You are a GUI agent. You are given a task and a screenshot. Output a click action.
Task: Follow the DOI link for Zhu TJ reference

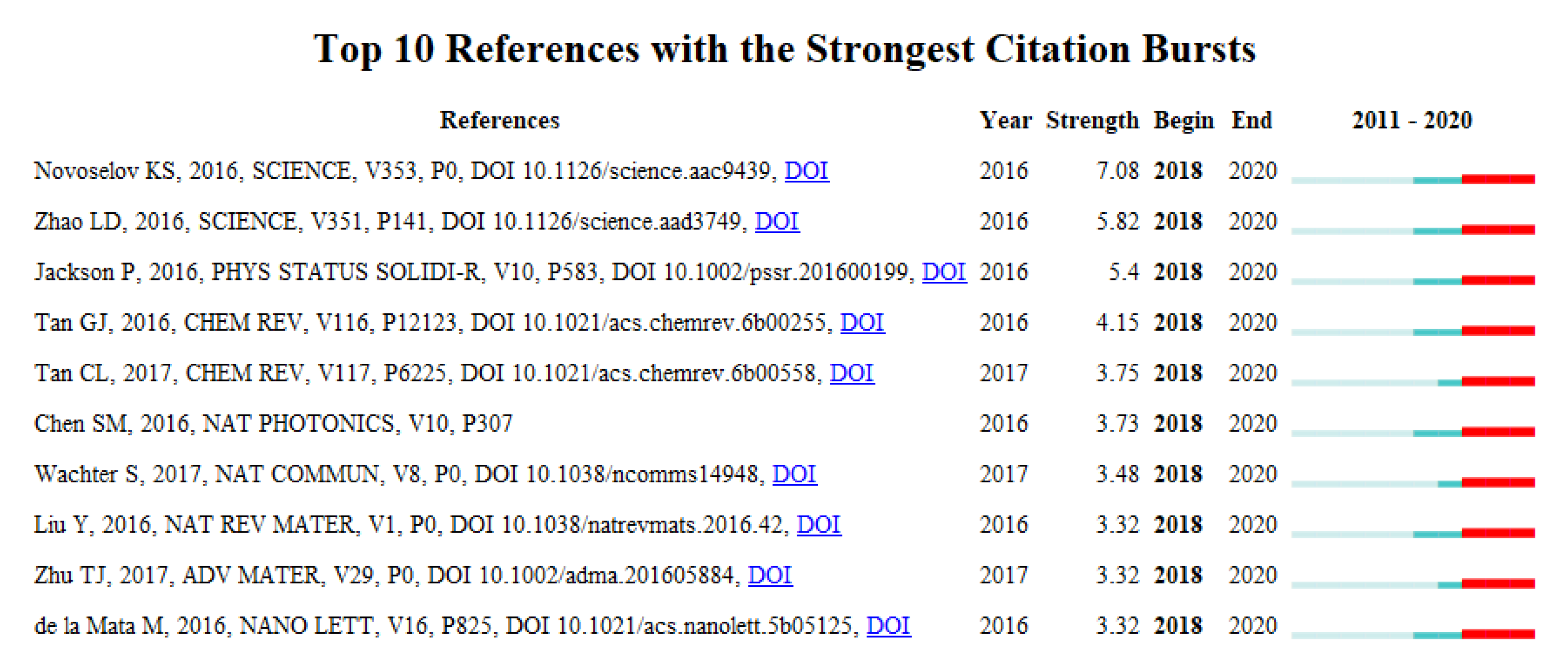click(x=769, y=575)
